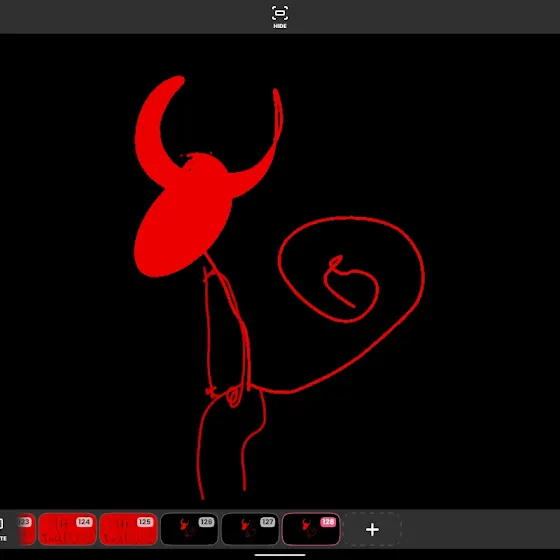Click the 128 pink frame number badge
The width and height of the screenshot is (560, 560).
[328, 522]
